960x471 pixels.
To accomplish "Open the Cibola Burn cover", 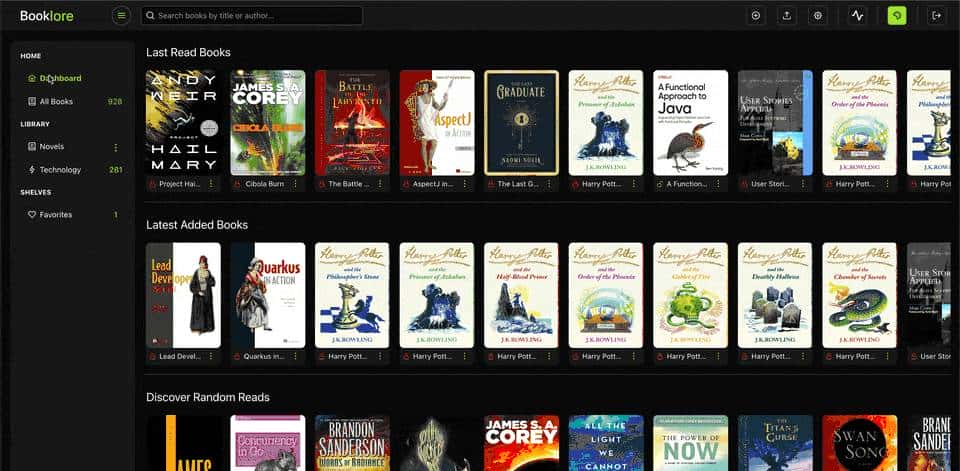I will tap(268, 122).
